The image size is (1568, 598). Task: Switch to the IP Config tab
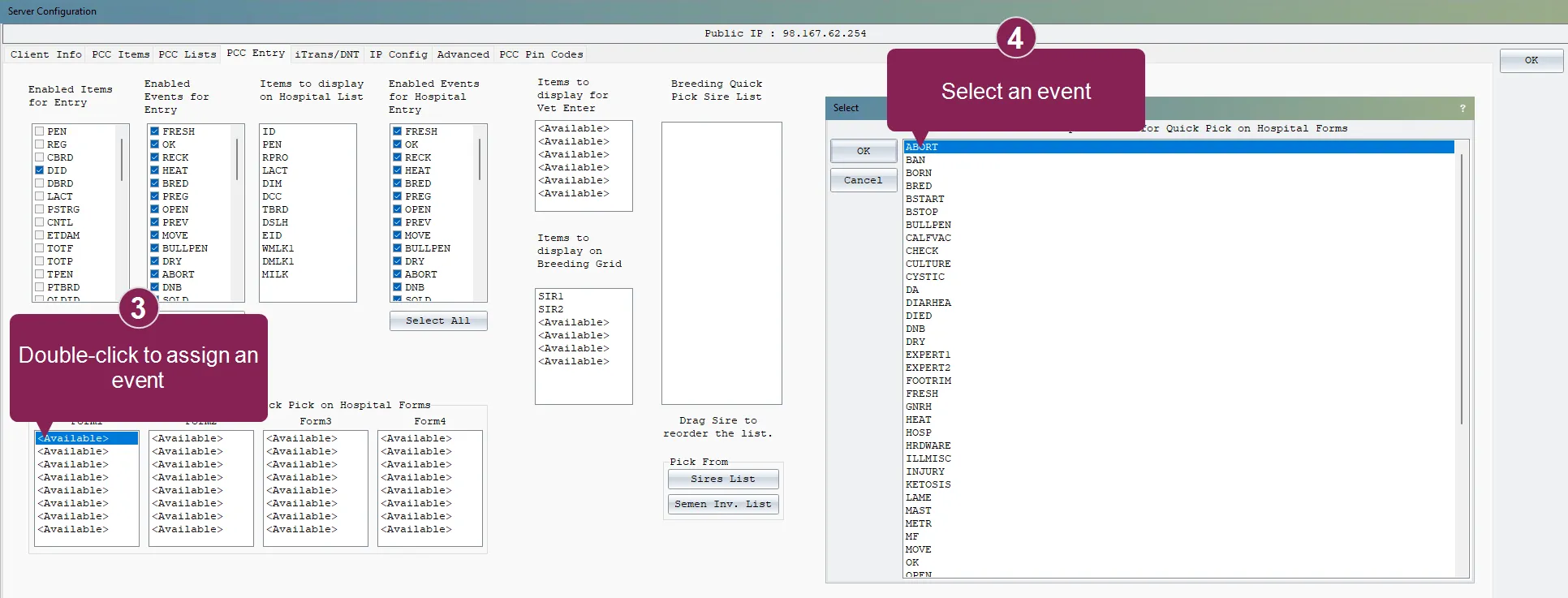(x=398, y=54)
